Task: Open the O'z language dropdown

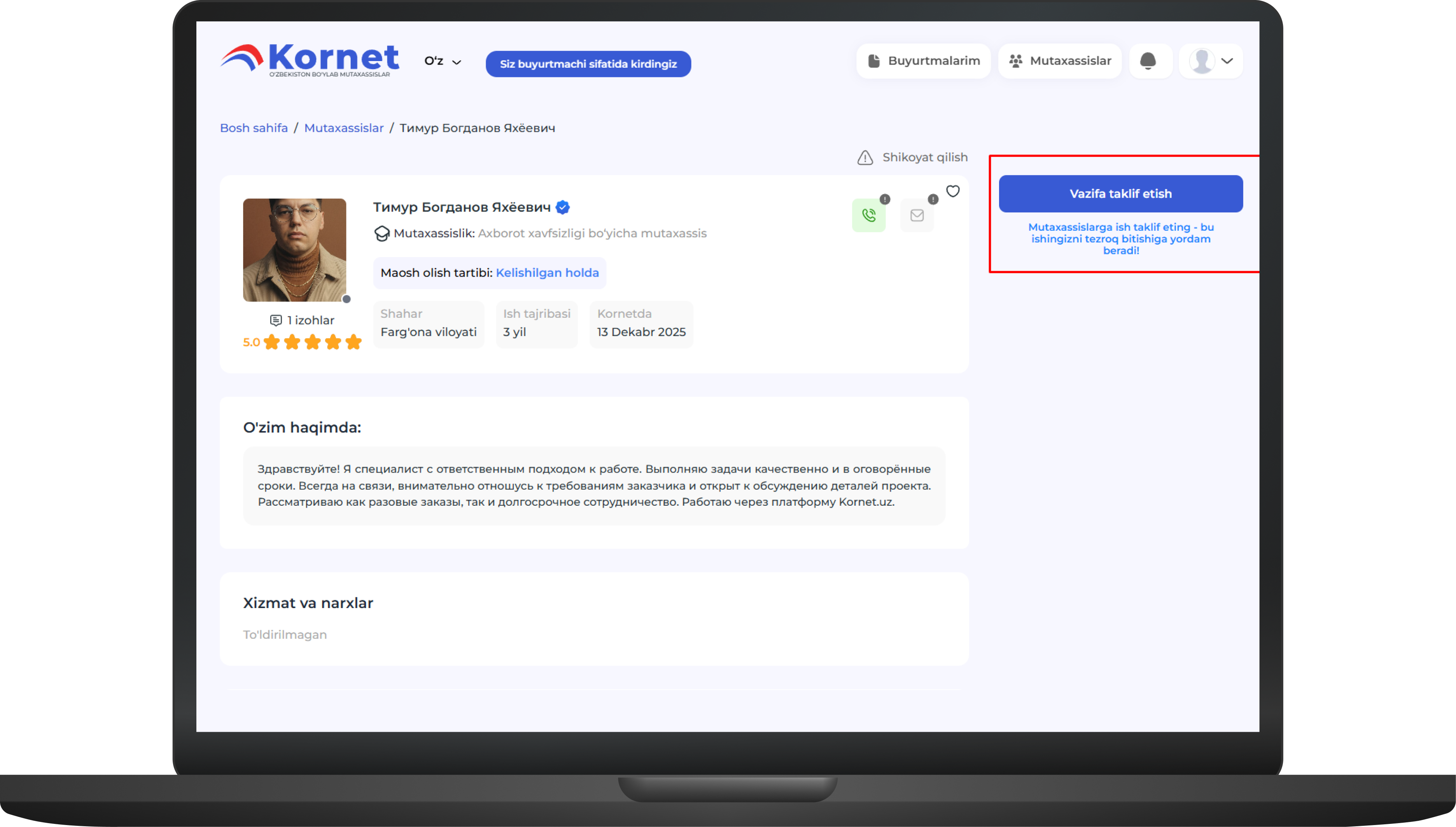Action: (x=443, y=61)
